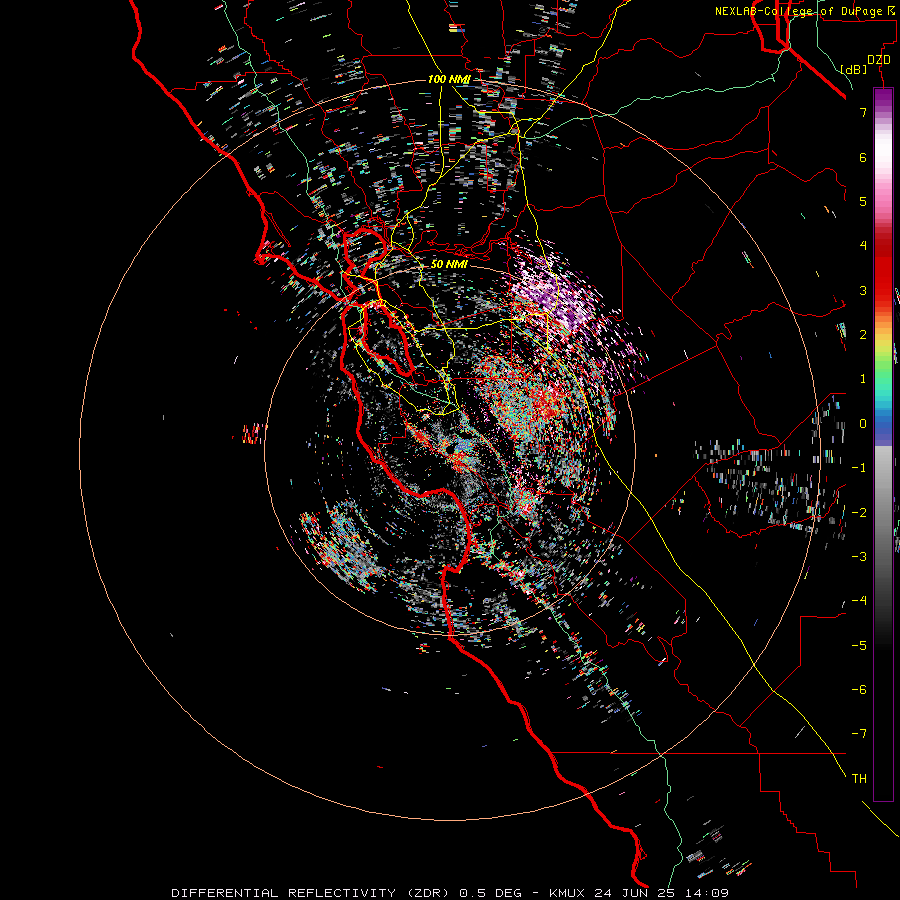Screen dimensions: 900x900
Task: Click the "-4" value on the color scale
Action: [859, 601]
